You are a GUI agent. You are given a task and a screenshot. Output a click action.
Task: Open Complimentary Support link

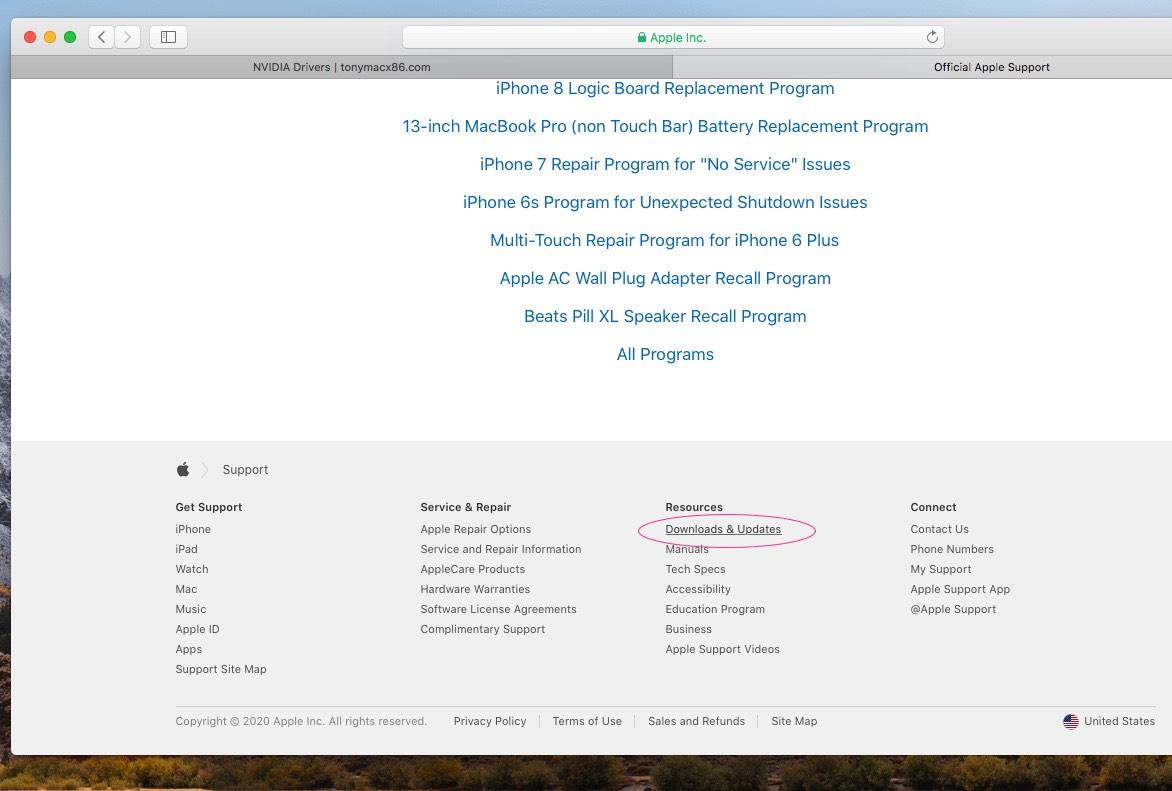(x=482, y=630)
